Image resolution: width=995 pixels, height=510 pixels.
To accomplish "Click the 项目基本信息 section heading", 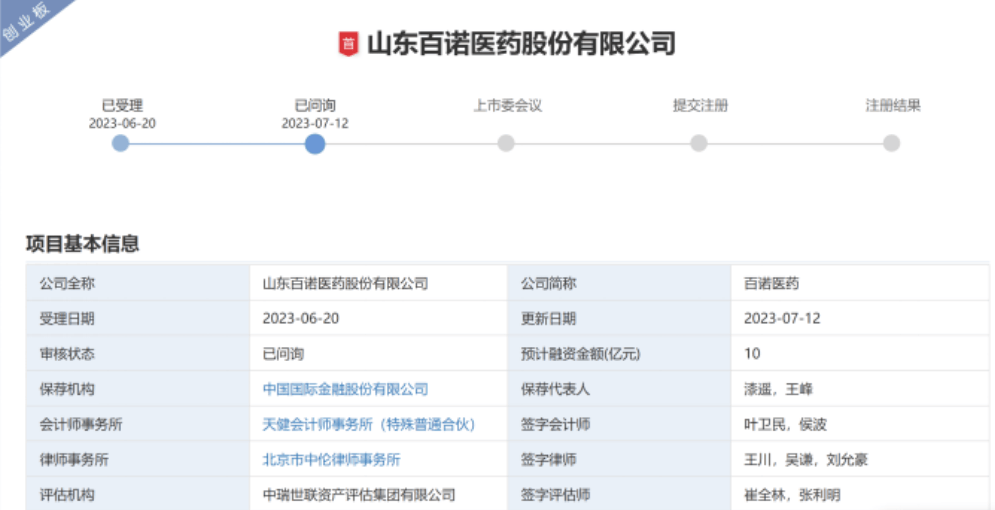I will coord(82,243).
